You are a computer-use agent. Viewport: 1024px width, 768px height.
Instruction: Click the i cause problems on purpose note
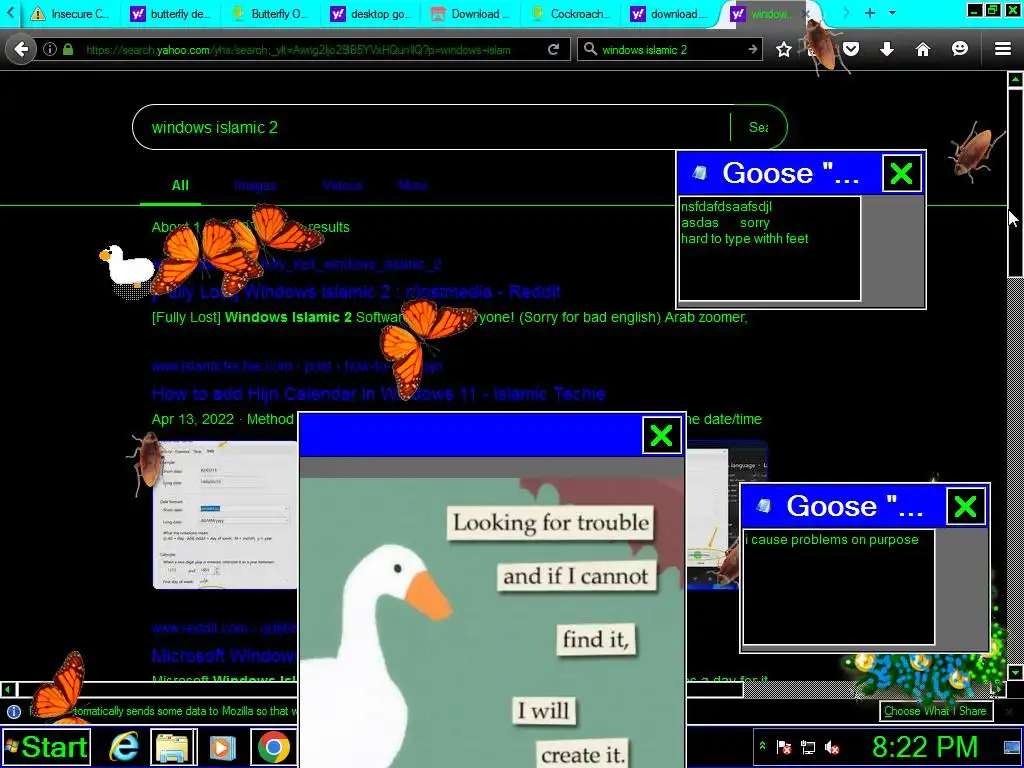(839, 586)
